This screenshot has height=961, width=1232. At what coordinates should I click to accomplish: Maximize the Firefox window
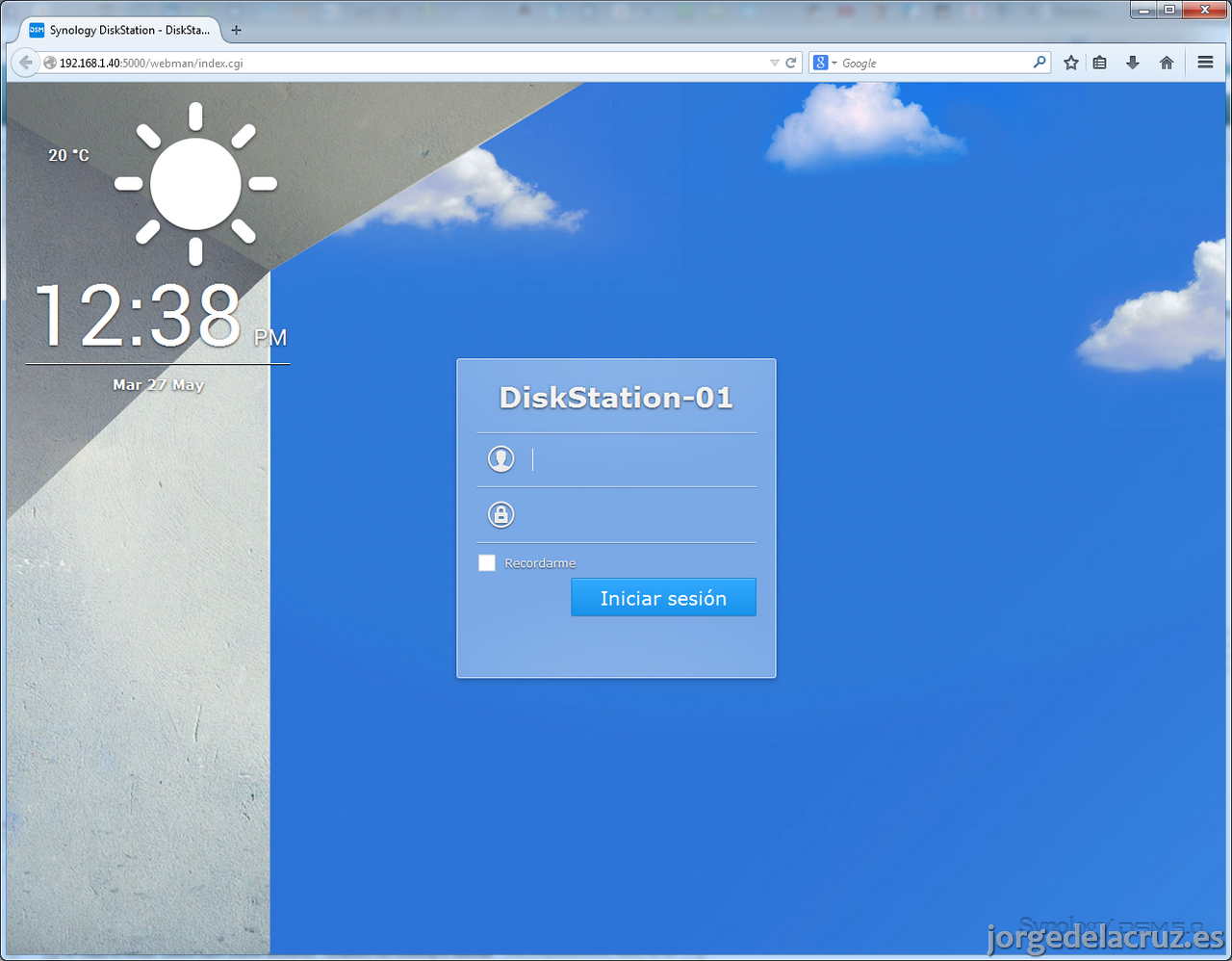(1169, 10)
